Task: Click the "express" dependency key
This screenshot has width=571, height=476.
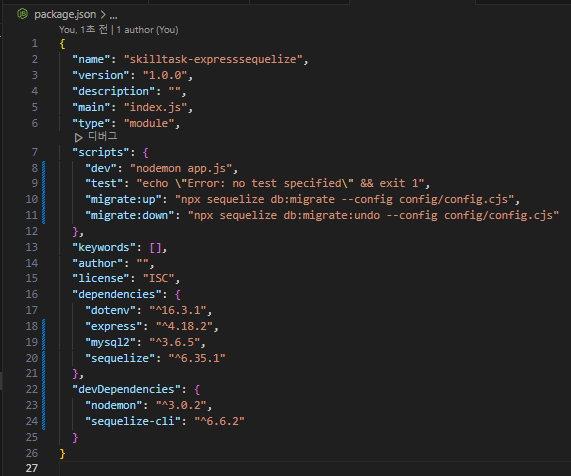Action: (x=114, y=326)
